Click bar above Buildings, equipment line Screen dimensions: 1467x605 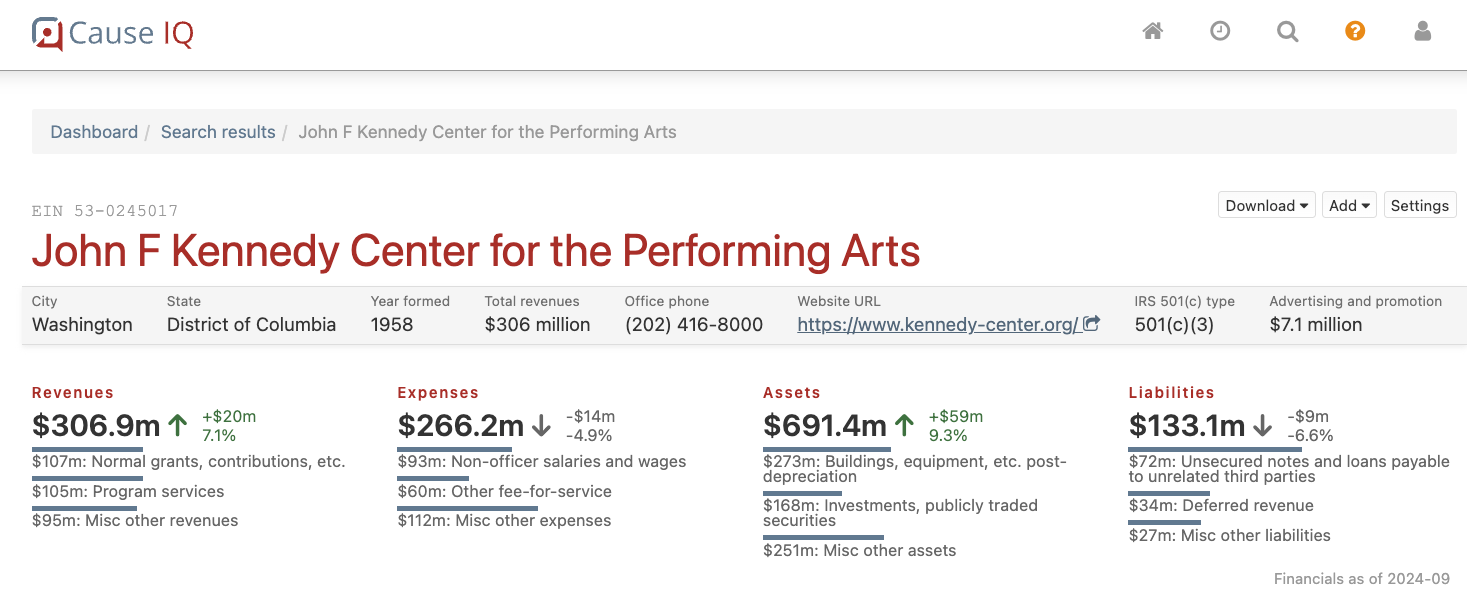[827, 450]
